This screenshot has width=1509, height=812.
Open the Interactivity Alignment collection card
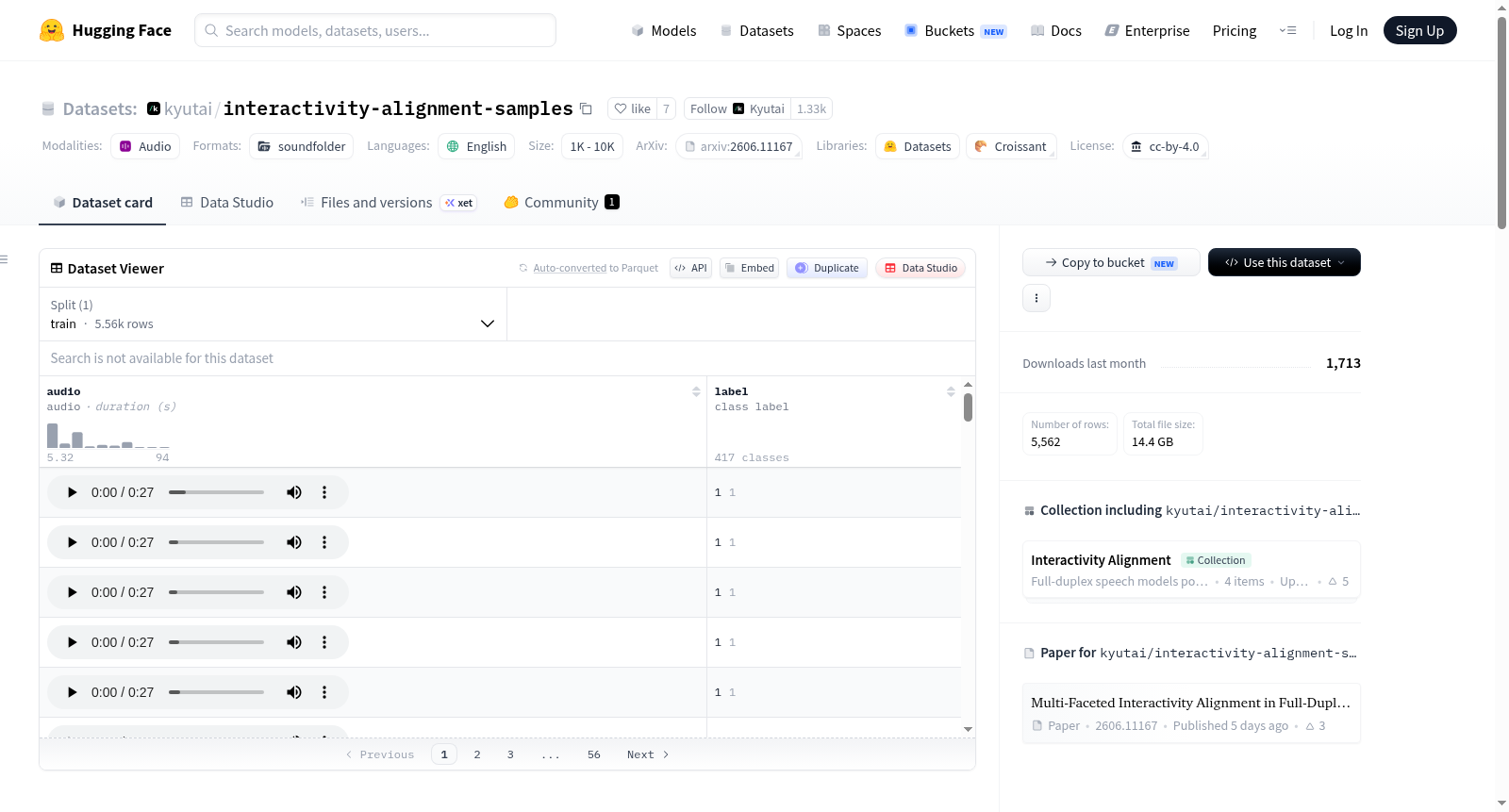coord(1191,570)
